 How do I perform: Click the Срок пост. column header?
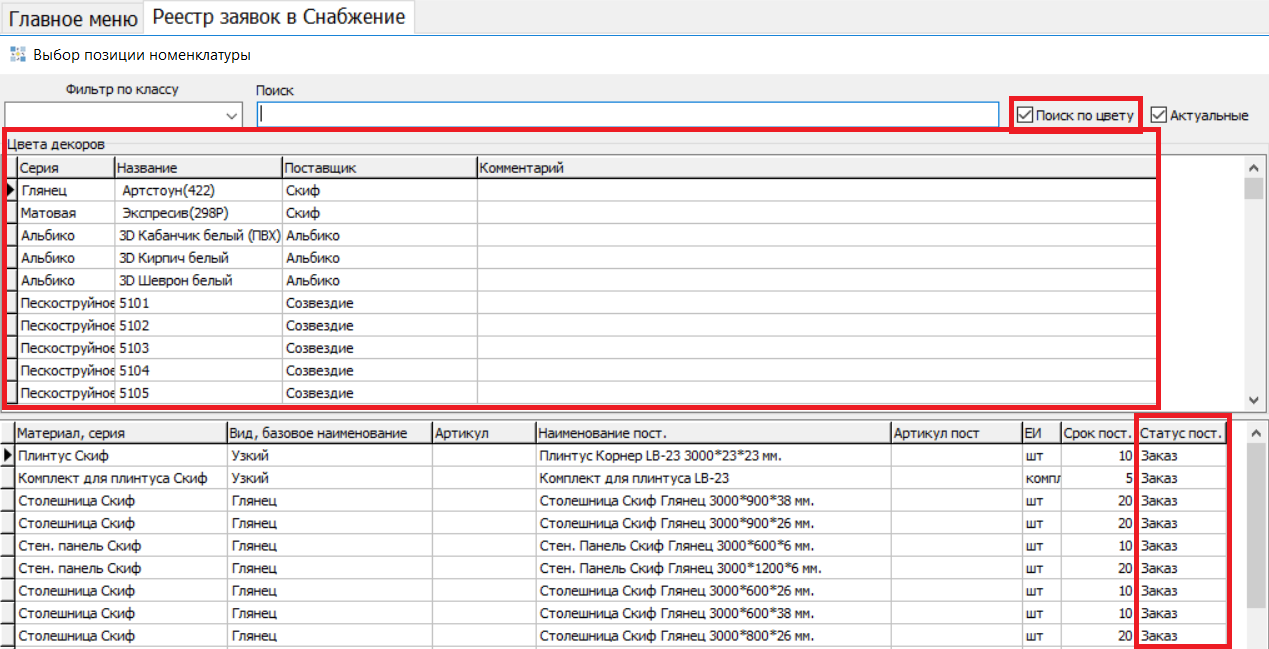pyautogui.click(x=1097, y=433)
